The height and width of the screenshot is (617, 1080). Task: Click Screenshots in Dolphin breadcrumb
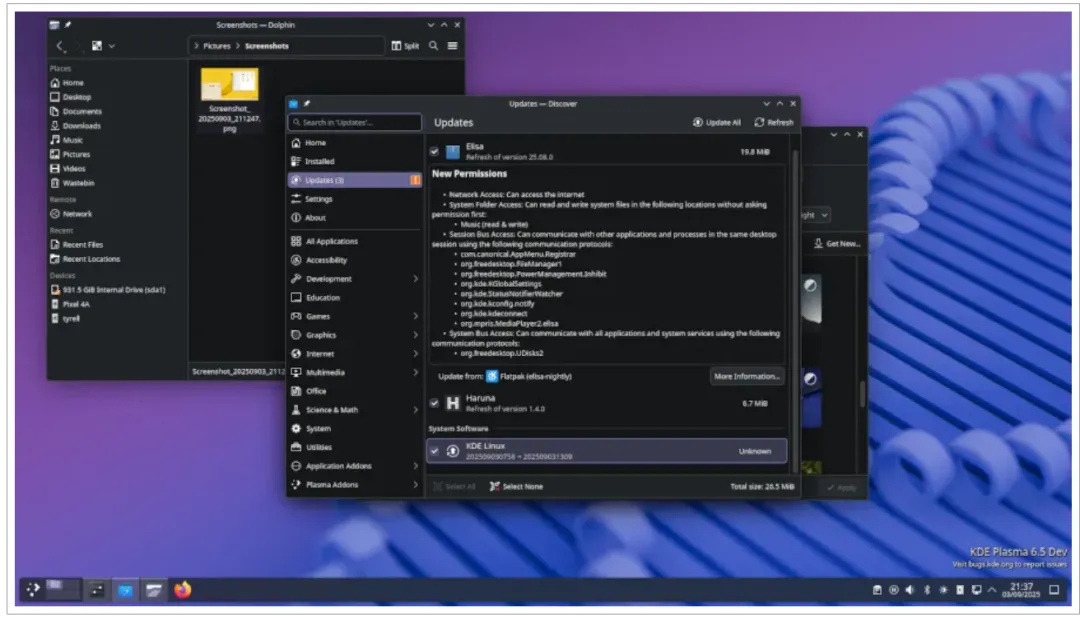tap(267, 46)
